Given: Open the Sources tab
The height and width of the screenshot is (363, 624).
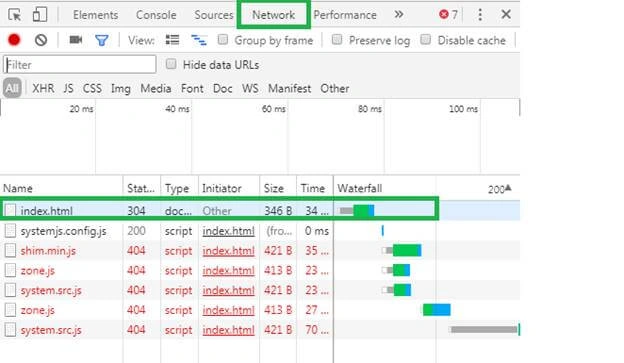Looking at the screenshot, I should pyautogui.click(x=214, y=15).
